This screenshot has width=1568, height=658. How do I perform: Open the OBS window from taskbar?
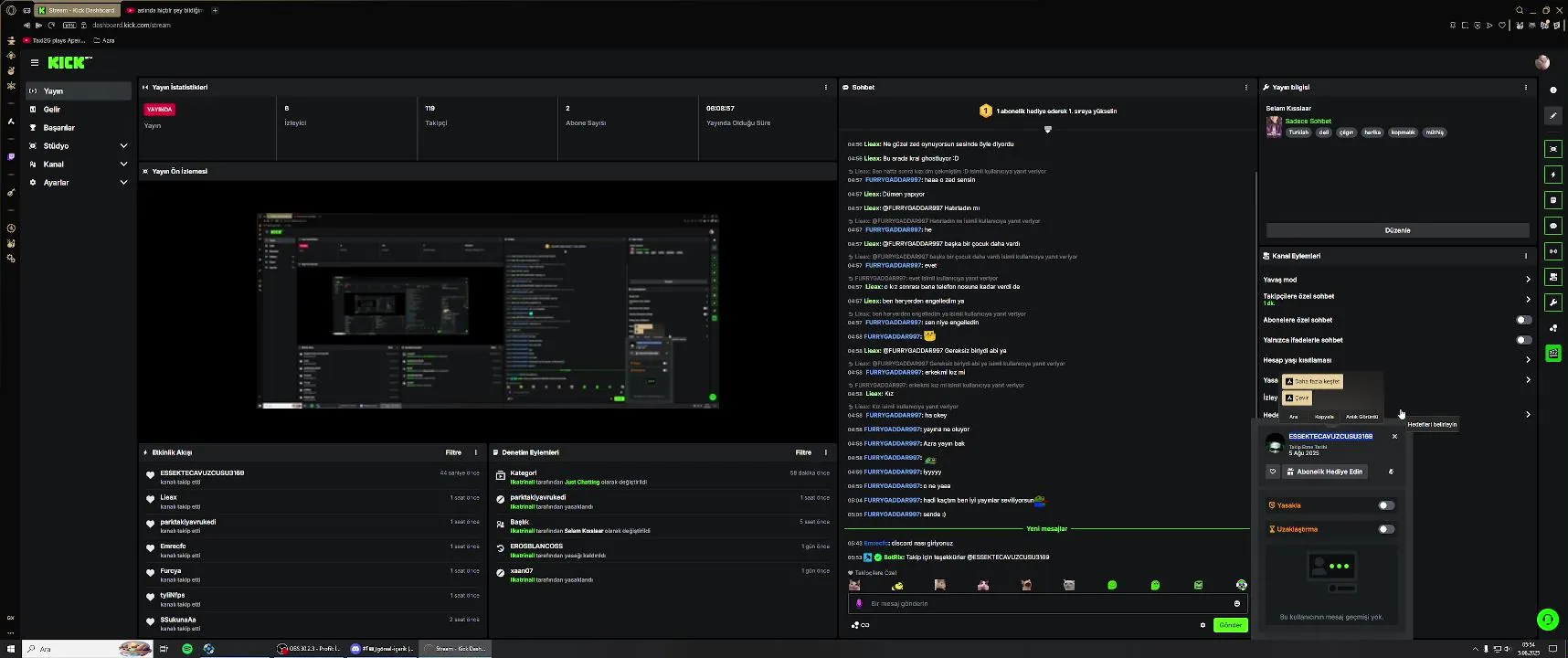pos(310,649)
